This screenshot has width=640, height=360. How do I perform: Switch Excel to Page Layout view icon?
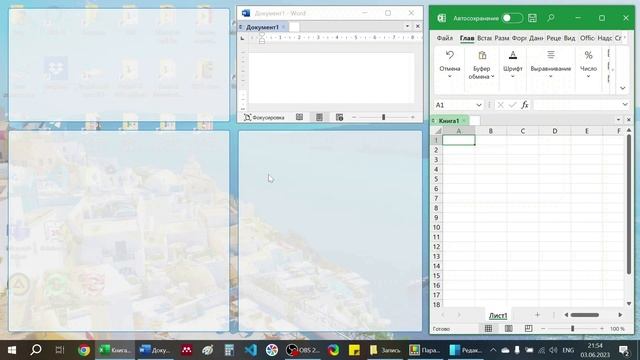tap(509, 329)
